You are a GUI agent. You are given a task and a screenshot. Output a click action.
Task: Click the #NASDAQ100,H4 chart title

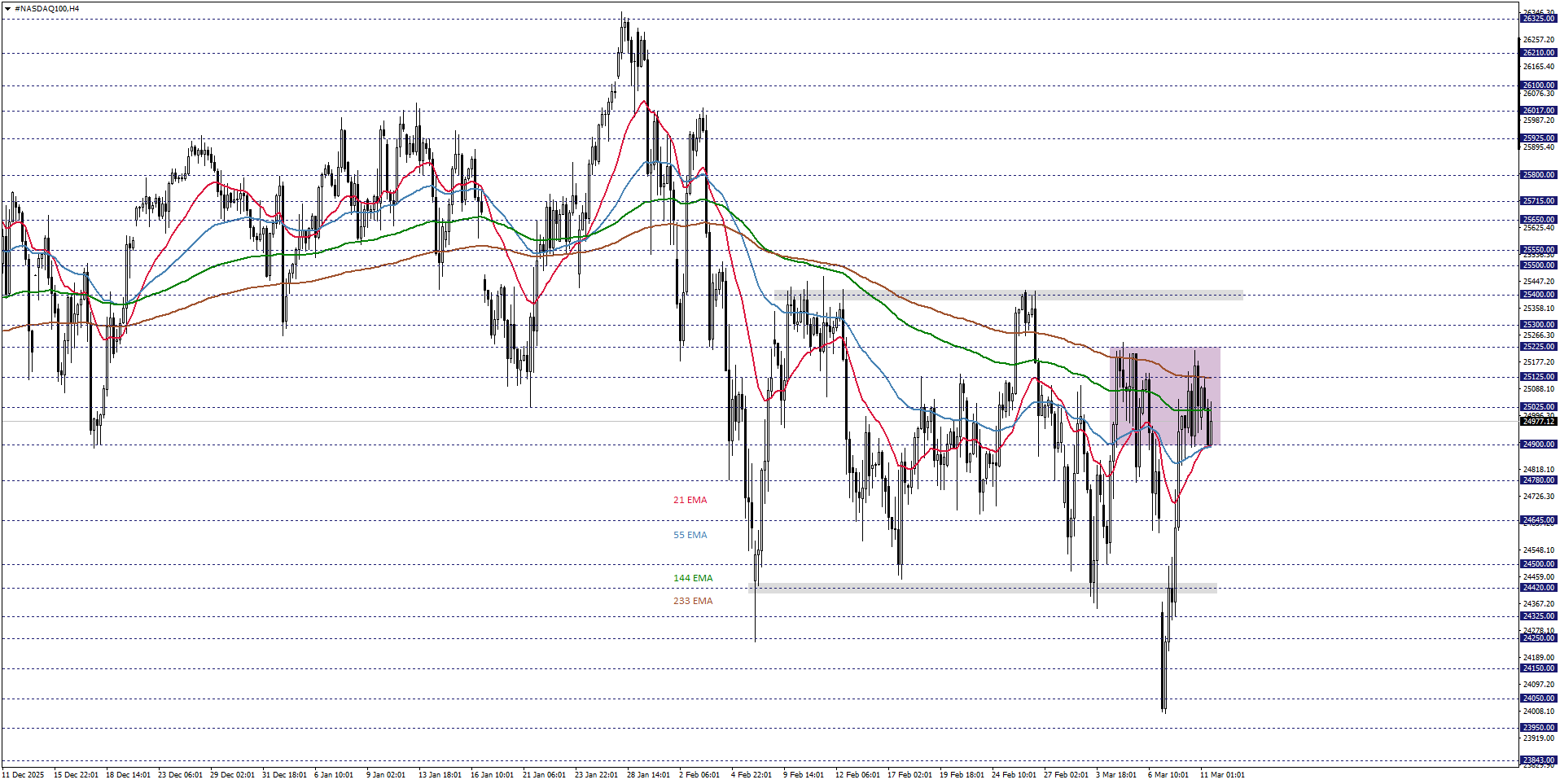(x=45, y=7)
